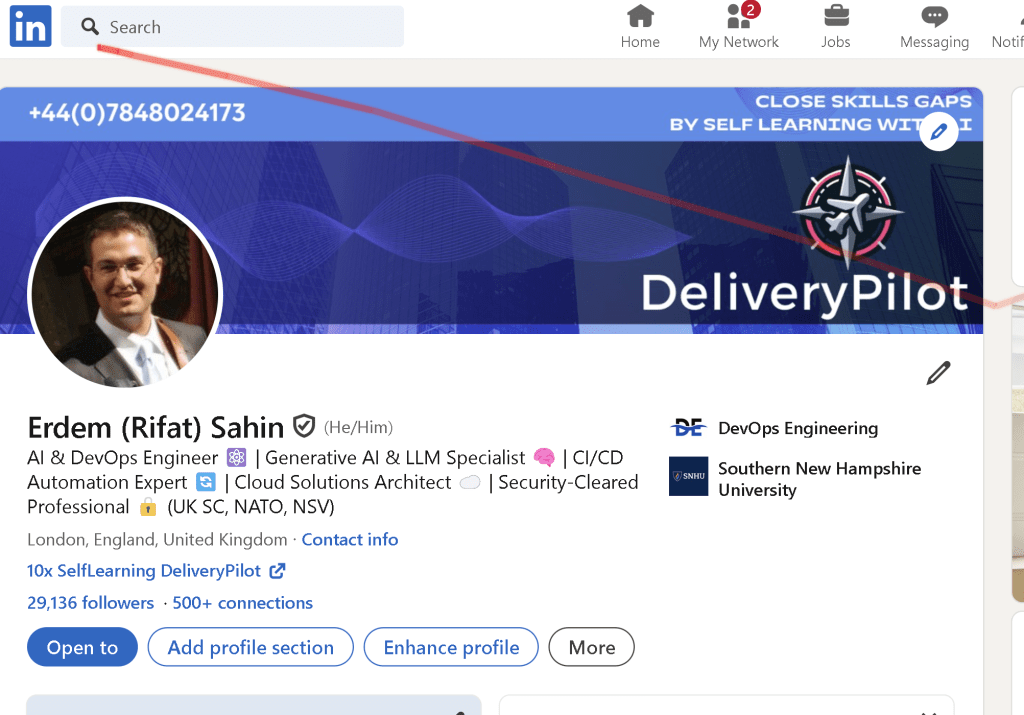The width and height of the screenshot is (1024, 715).
Task: Click My Network people icon
Action: coord(738,18)
